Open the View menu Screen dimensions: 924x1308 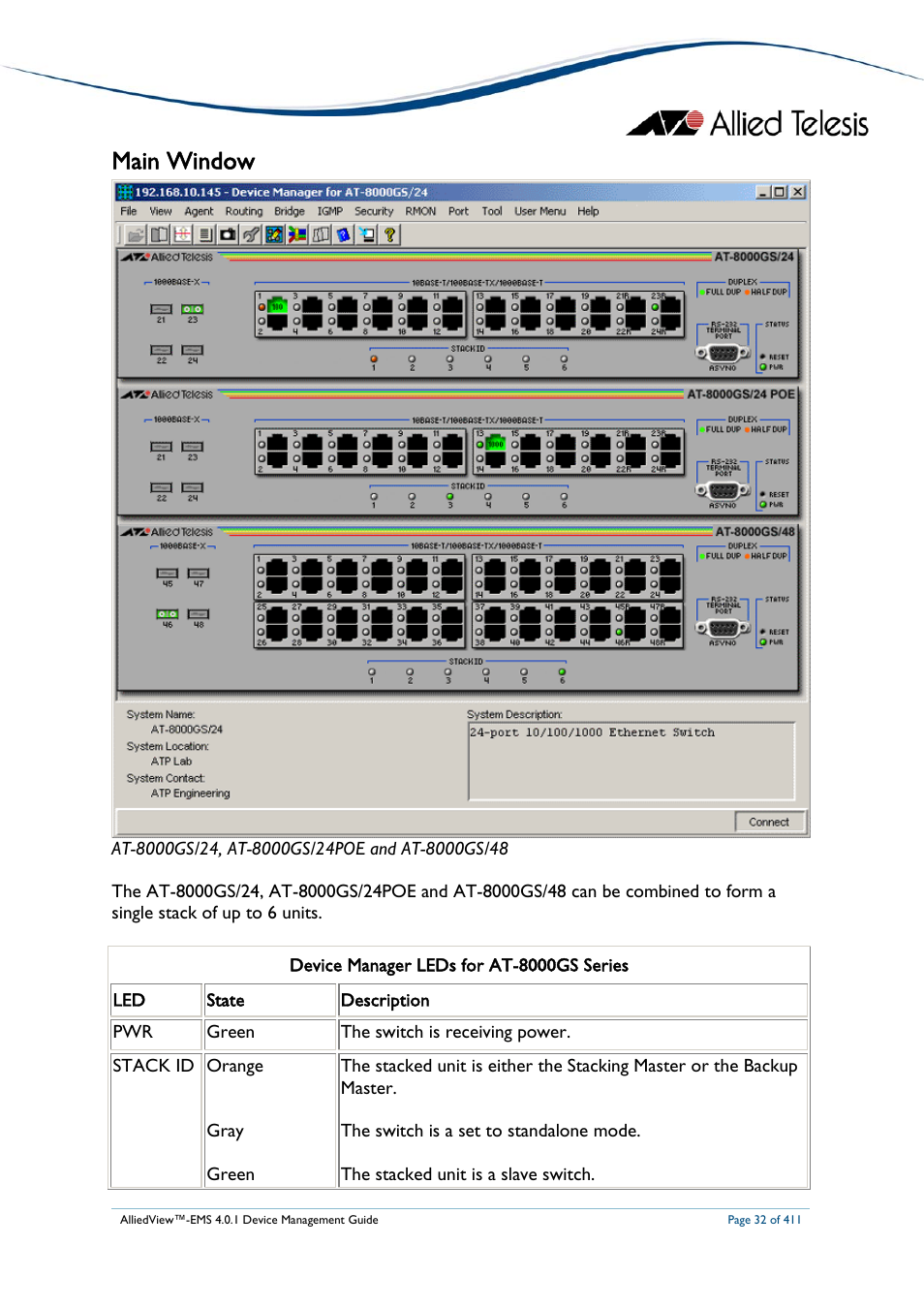pyautogui.click(x=161, y=211)
